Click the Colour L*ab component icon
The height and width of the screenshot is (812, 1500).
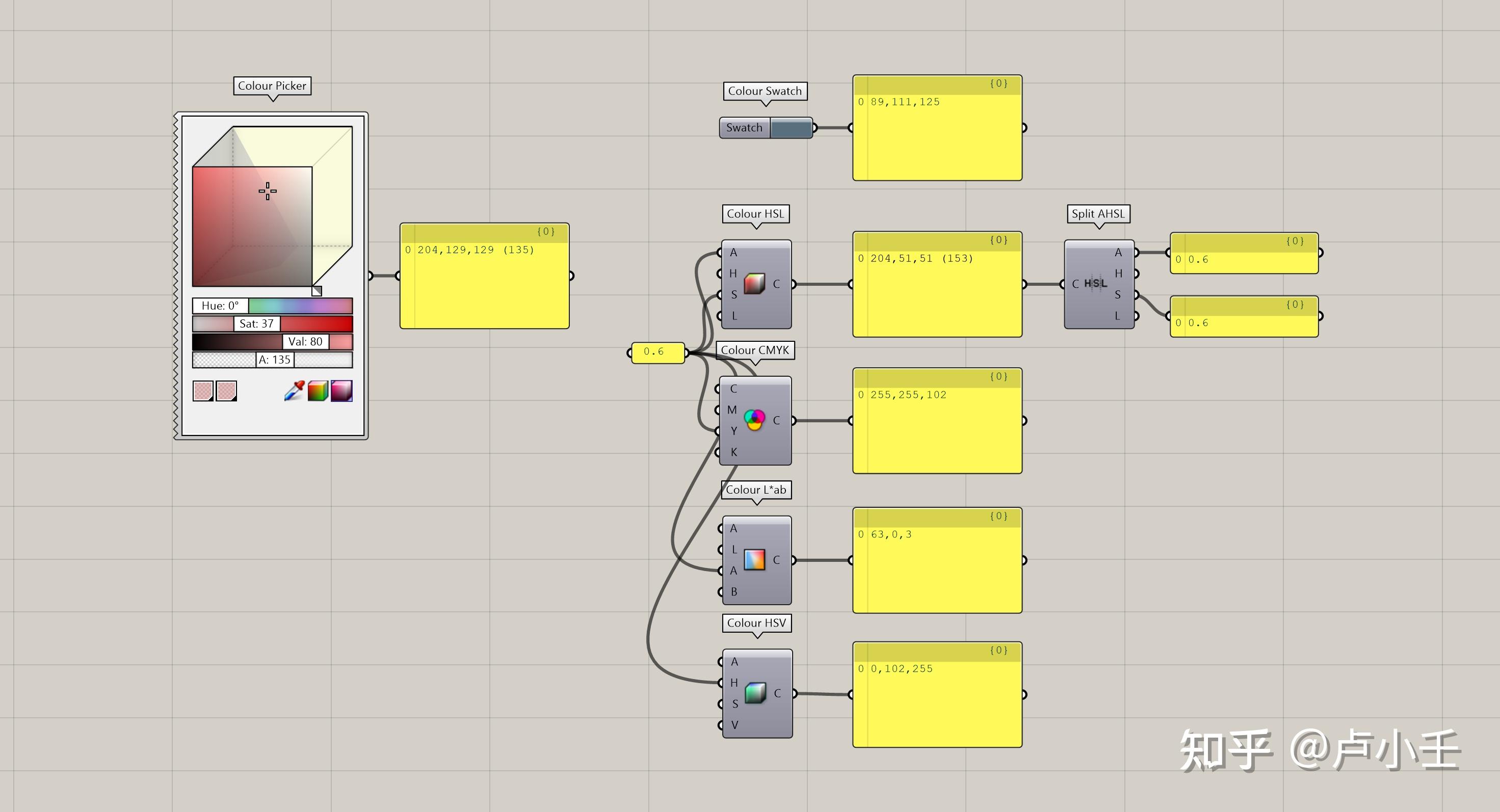tap(754, 559)
